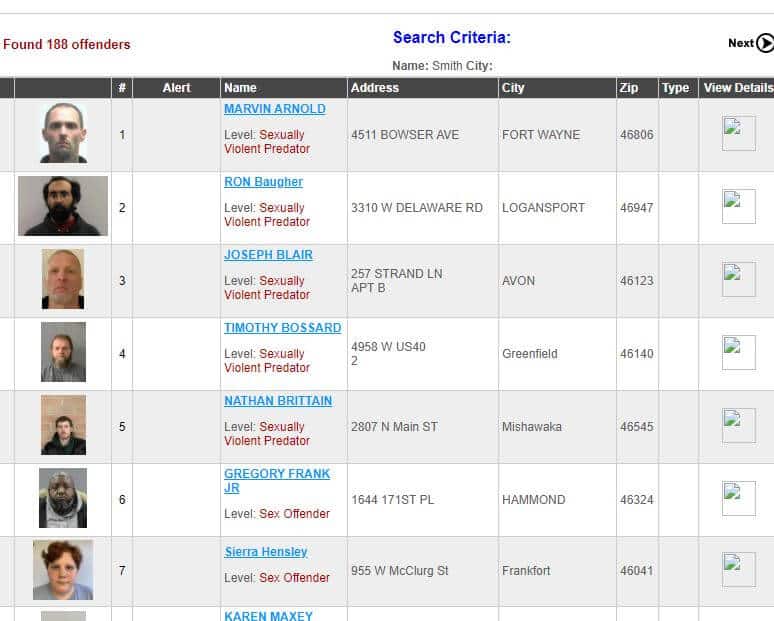Open View Details icon for Greenfield row

pyautogui.click(x=739, y=353)
